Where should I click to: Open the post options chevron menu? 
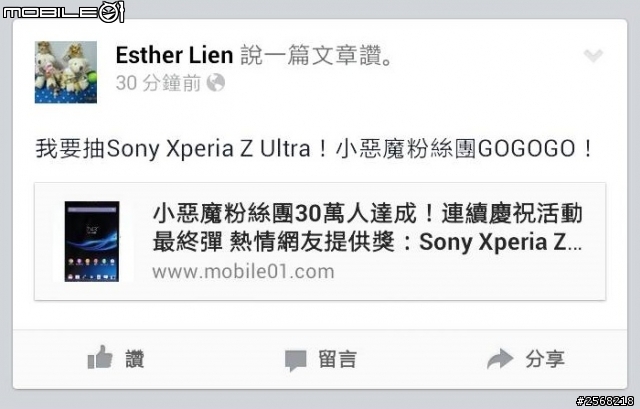click(593, 56)
